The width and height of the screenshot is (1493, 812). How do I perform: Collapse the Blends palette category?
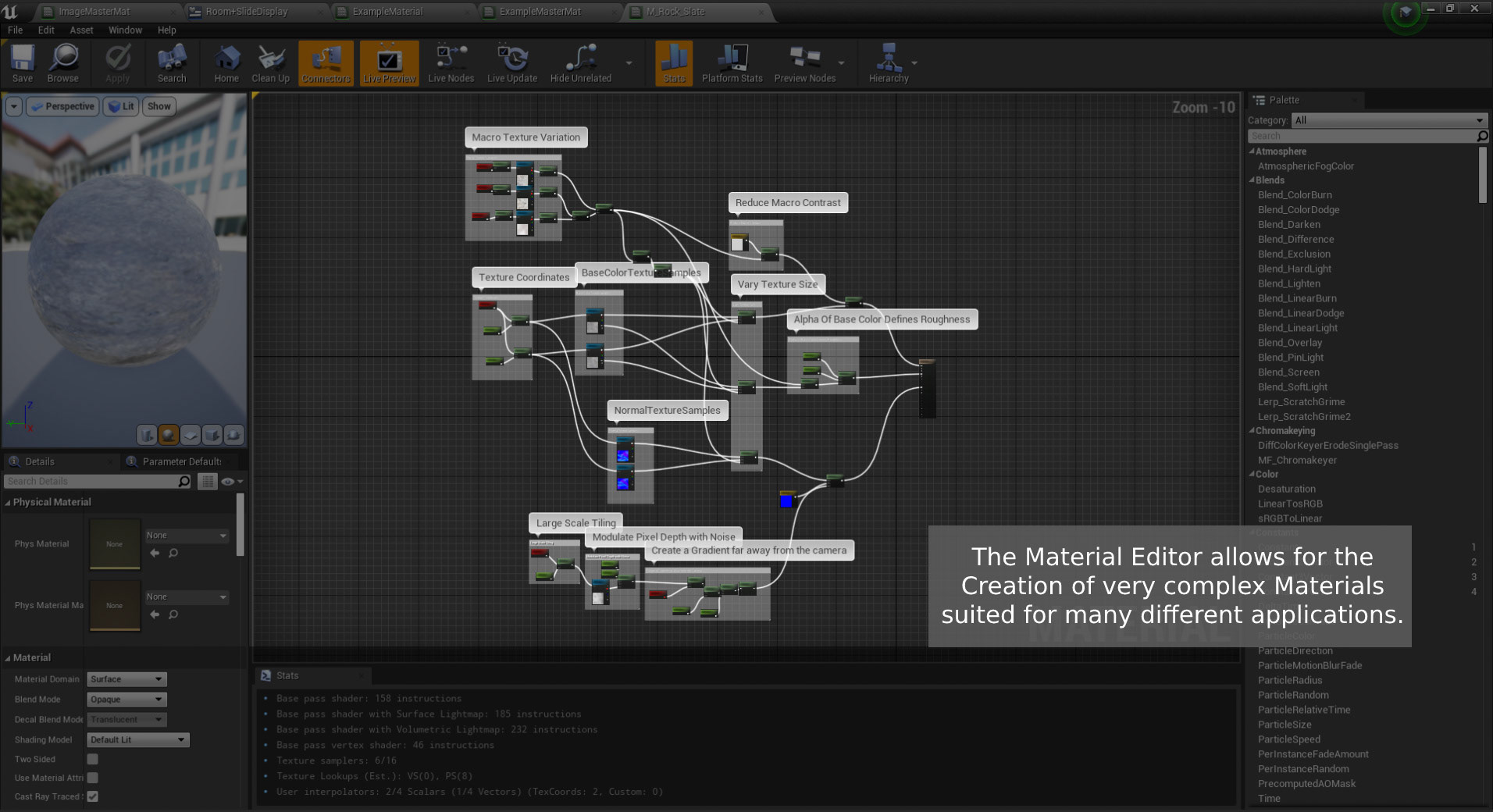click(x=1252, y=180)
